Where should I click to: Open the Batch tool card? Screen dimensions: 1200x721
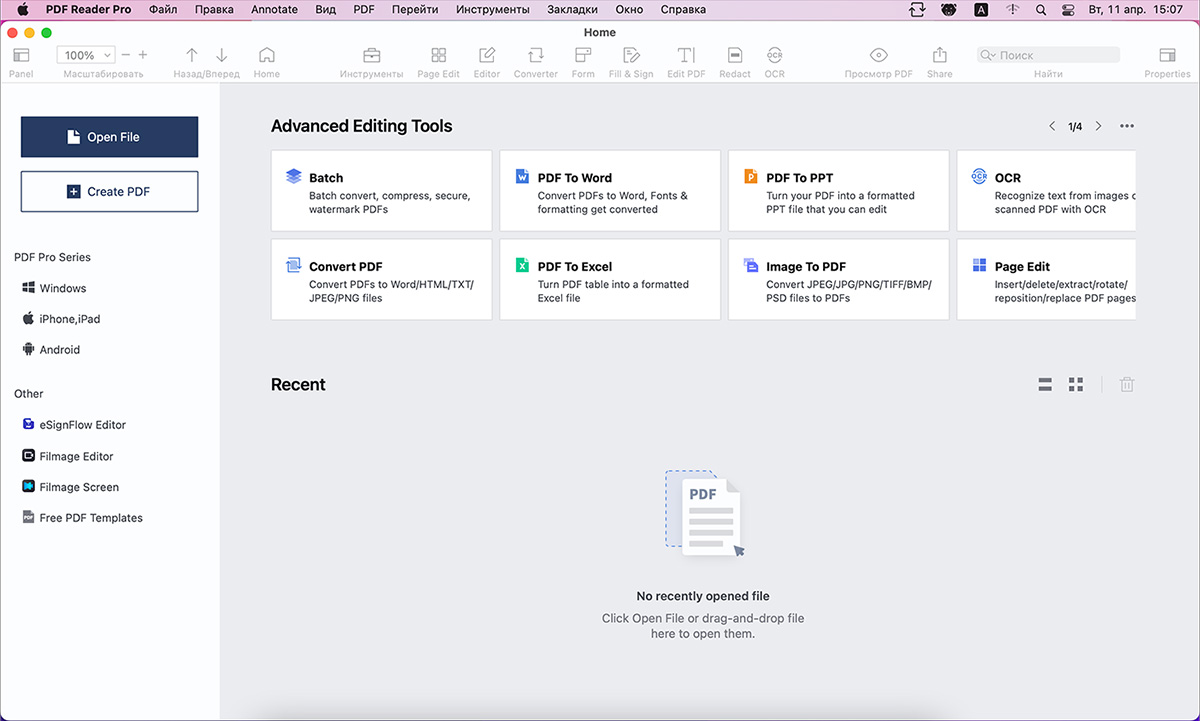381,191
